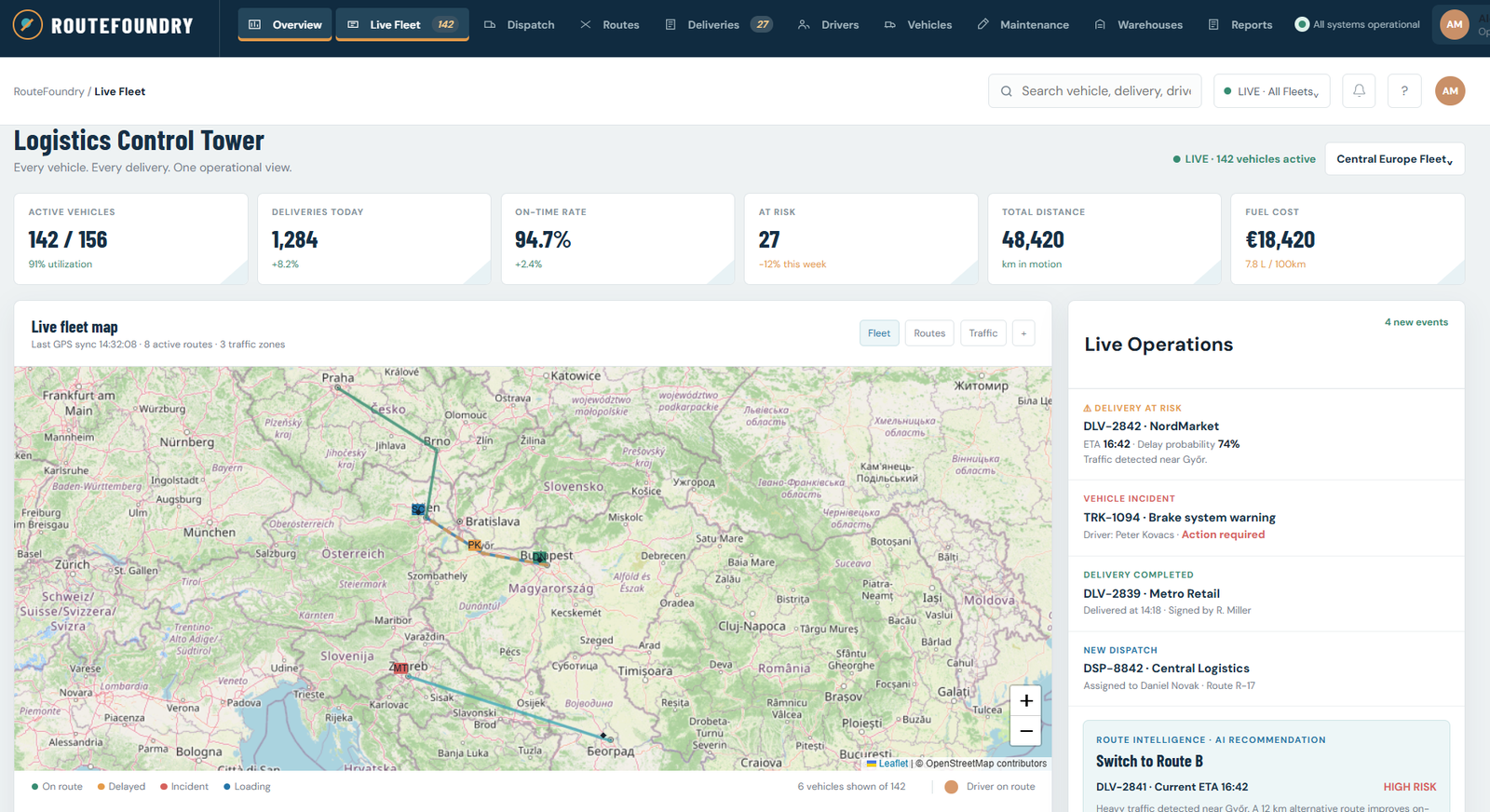This screenshot has height=812, width=1490.
Task: Open the On-Time Rate 94.7% card
Action: [617, 238]
